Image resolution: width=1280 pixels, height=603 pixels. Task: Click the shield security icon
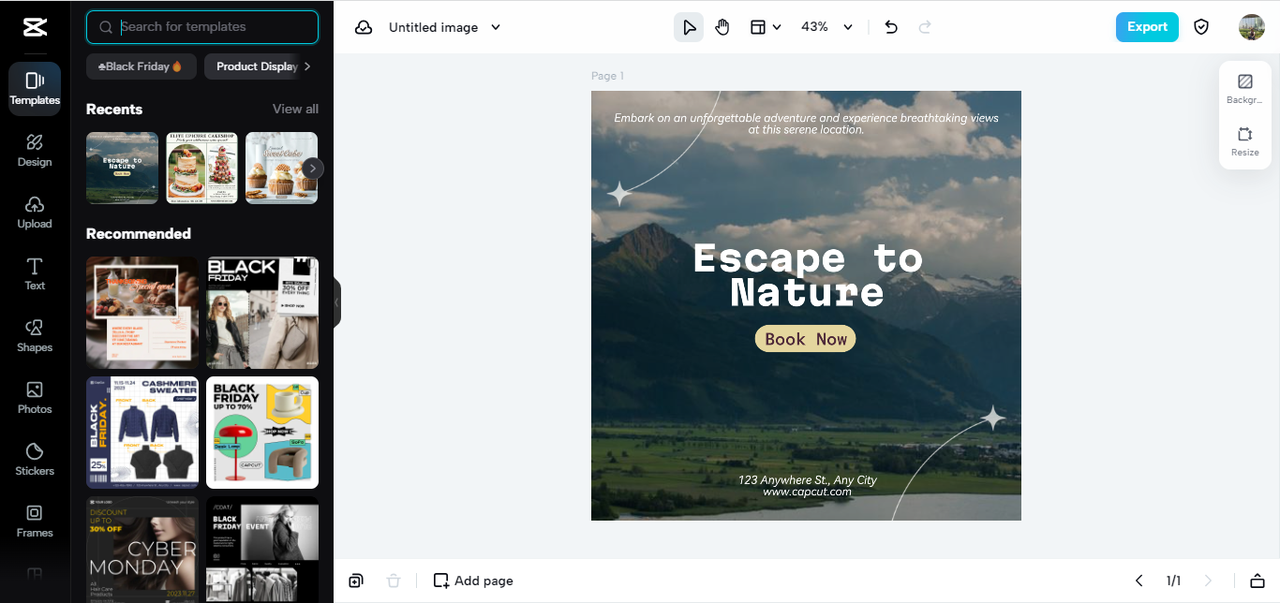coord(1202,27)
